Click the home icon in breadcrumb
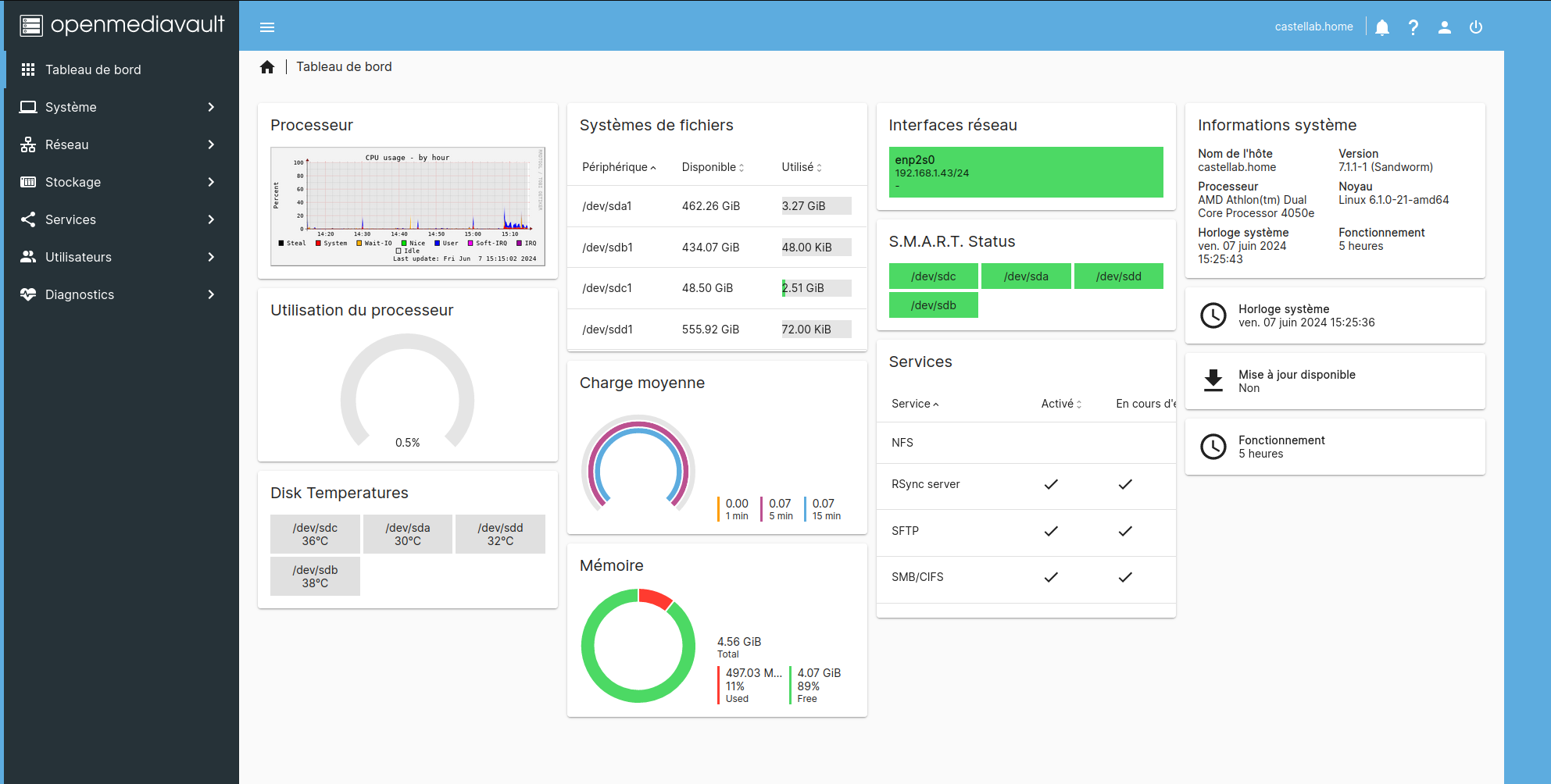Image resolution: width=1551 pixels, height=784 pixels. (267, 67)
